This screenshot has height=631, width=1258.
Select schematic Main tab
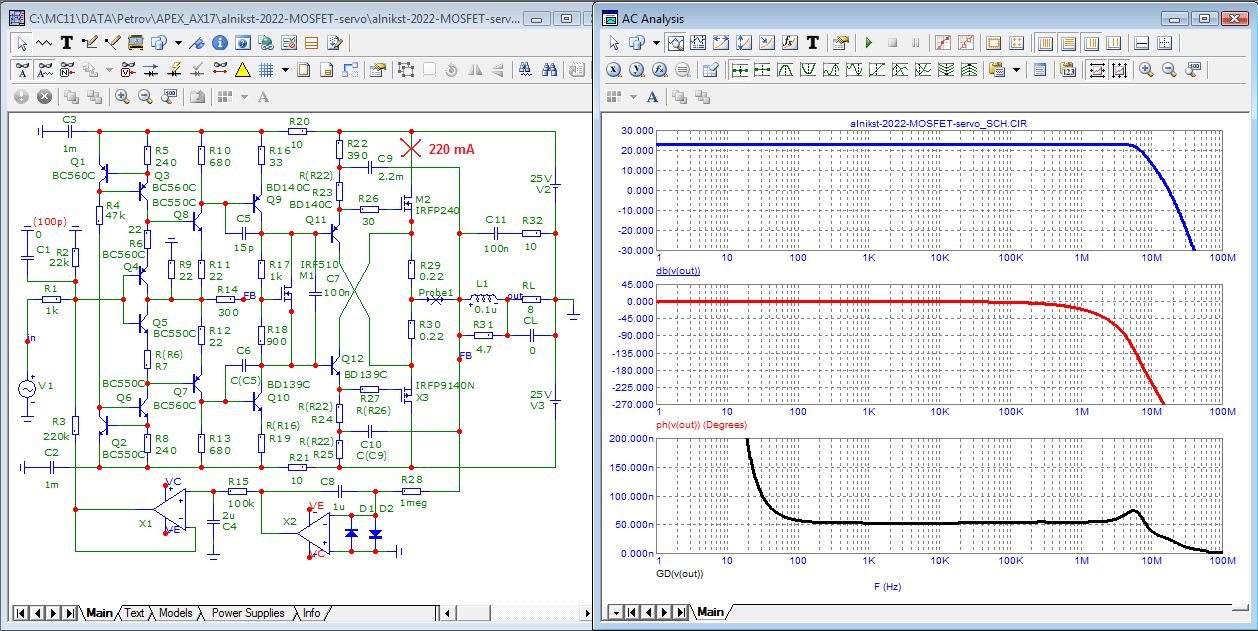click(x=99, y=613)
